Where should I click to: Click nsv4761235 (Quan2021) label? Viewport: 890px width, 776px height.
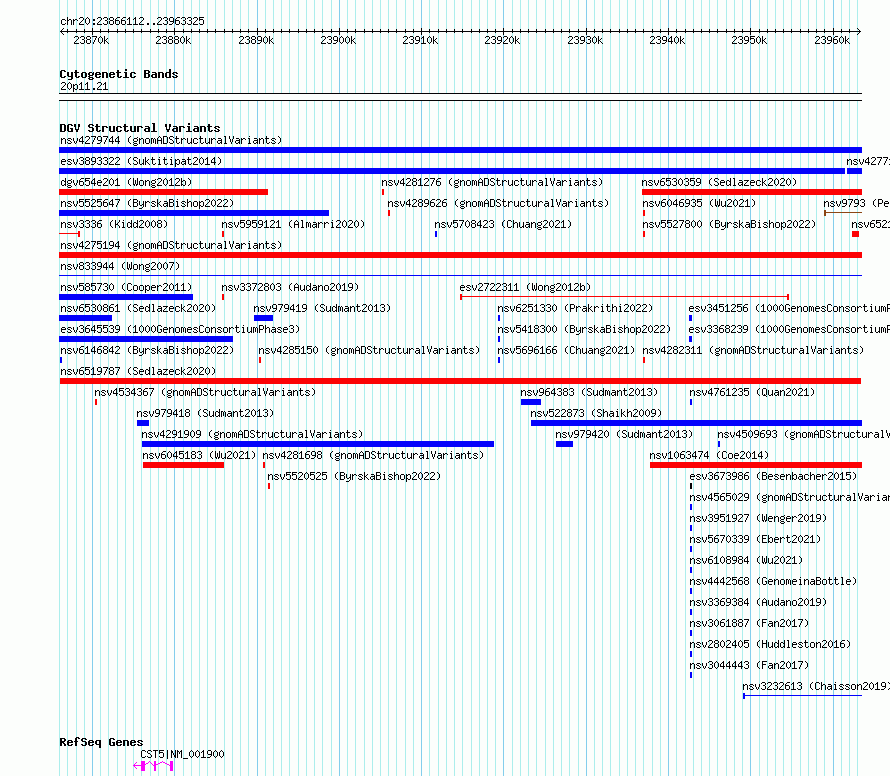coord(752,392)
